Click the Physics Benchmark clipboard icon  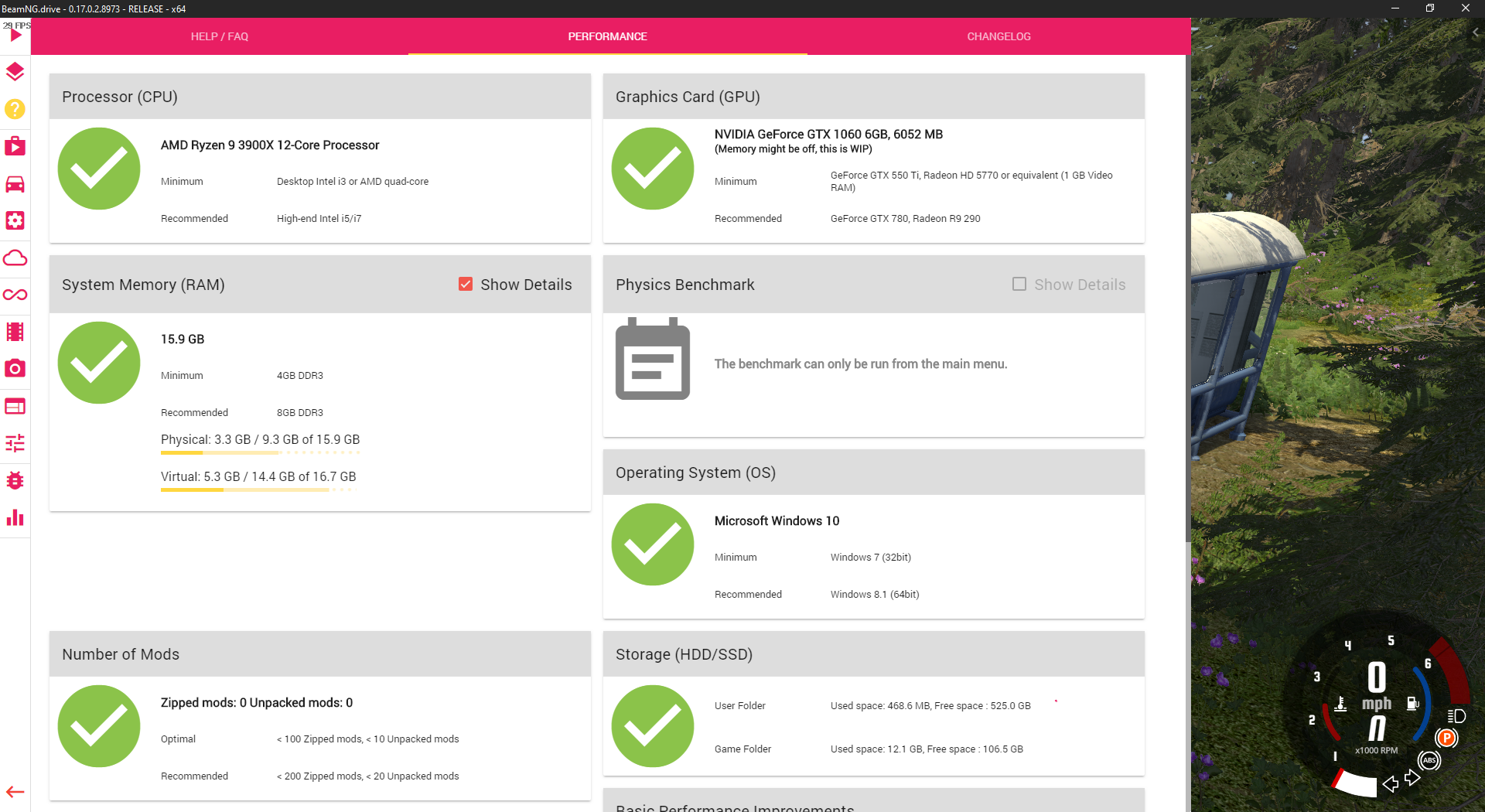pyautogui.click(x=653, y=359)
